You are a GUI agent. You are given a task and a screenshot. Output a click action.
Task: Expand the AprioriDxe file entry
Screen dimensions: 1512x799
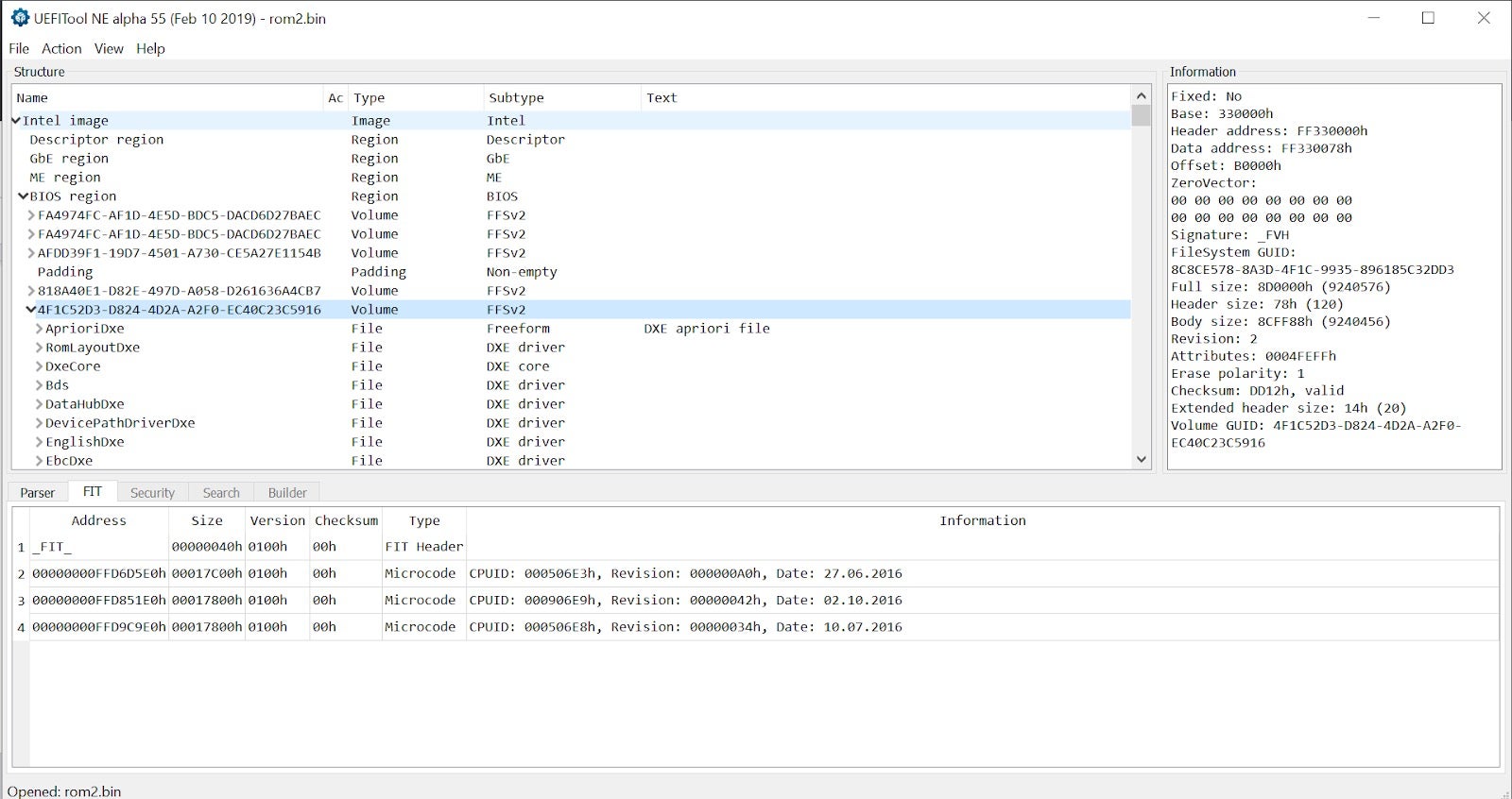(39, 329)
